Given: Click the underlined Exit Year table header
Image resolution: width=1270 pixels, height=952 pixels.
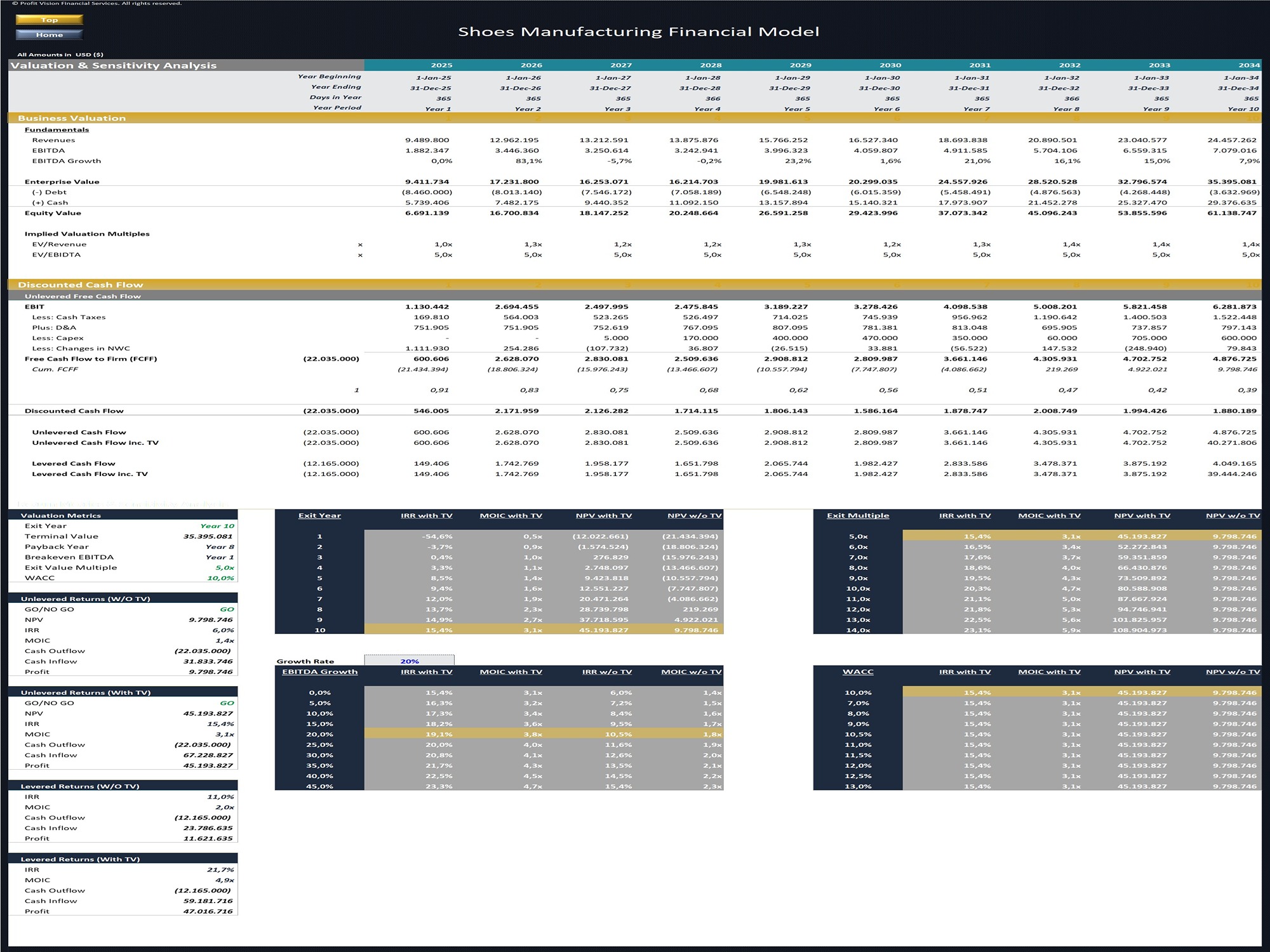Looking at the screenshot, I should [320, 515].
